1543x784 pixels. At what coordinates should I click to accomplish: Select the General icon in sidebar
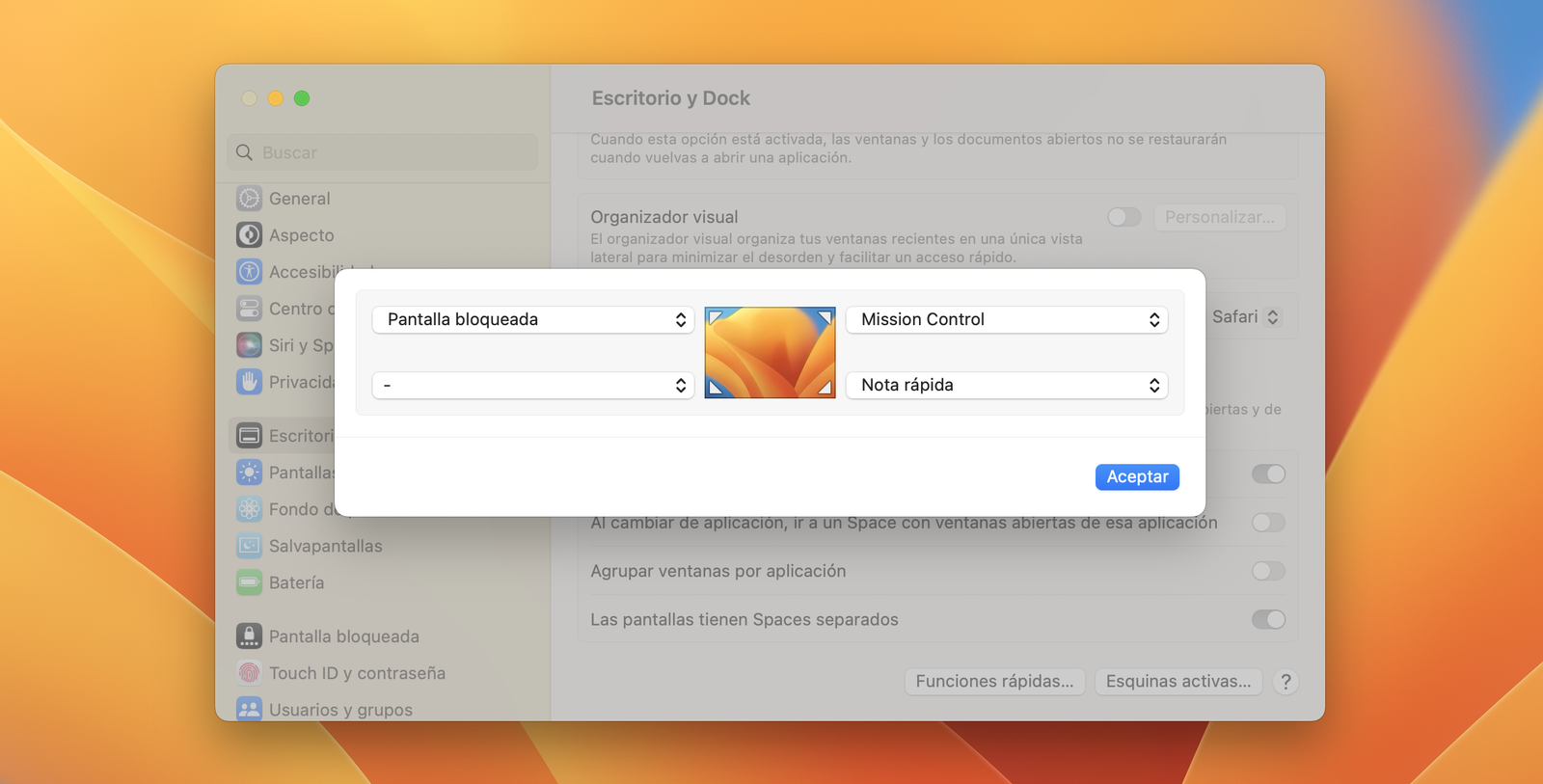click(x=249, y=199)
